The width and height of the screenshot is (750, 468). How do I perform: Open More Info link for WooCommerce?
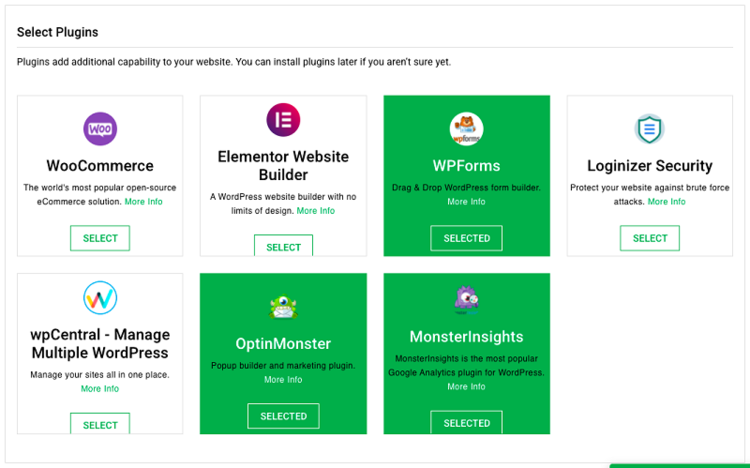143,202
